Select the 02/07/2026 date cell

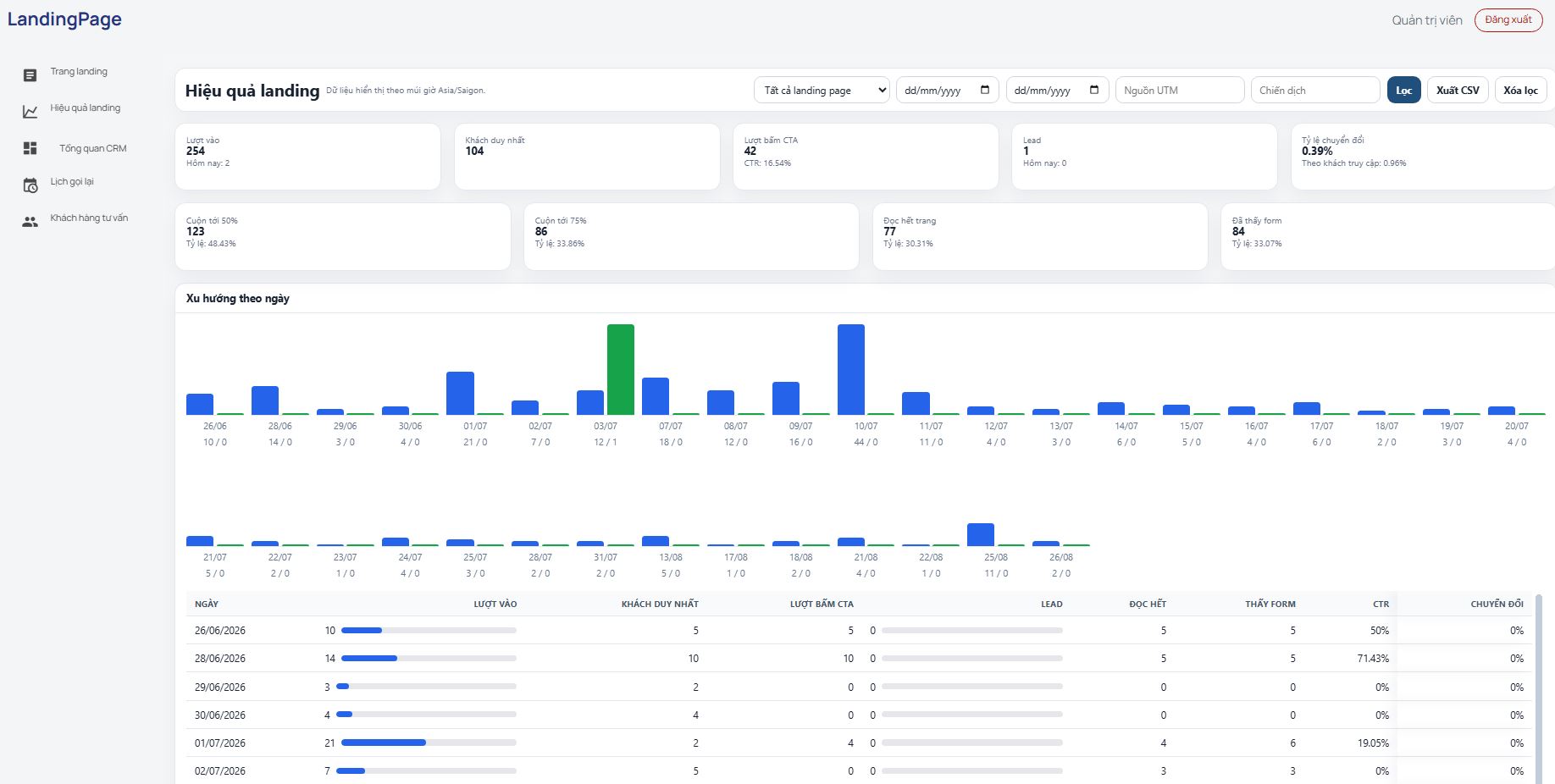(x=220, y=771)
